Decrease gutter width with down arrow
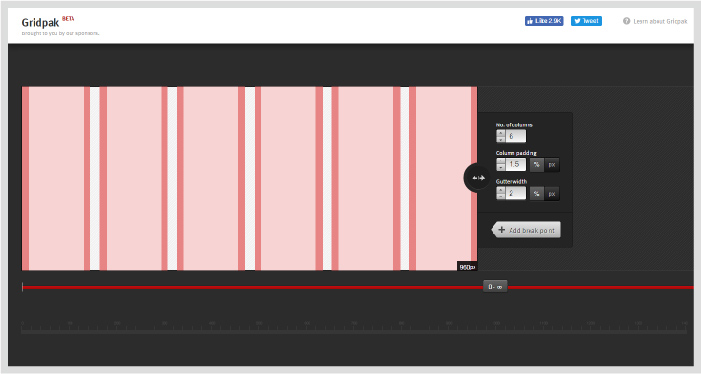Screen dimensions: 701x374 click(501, 196)
